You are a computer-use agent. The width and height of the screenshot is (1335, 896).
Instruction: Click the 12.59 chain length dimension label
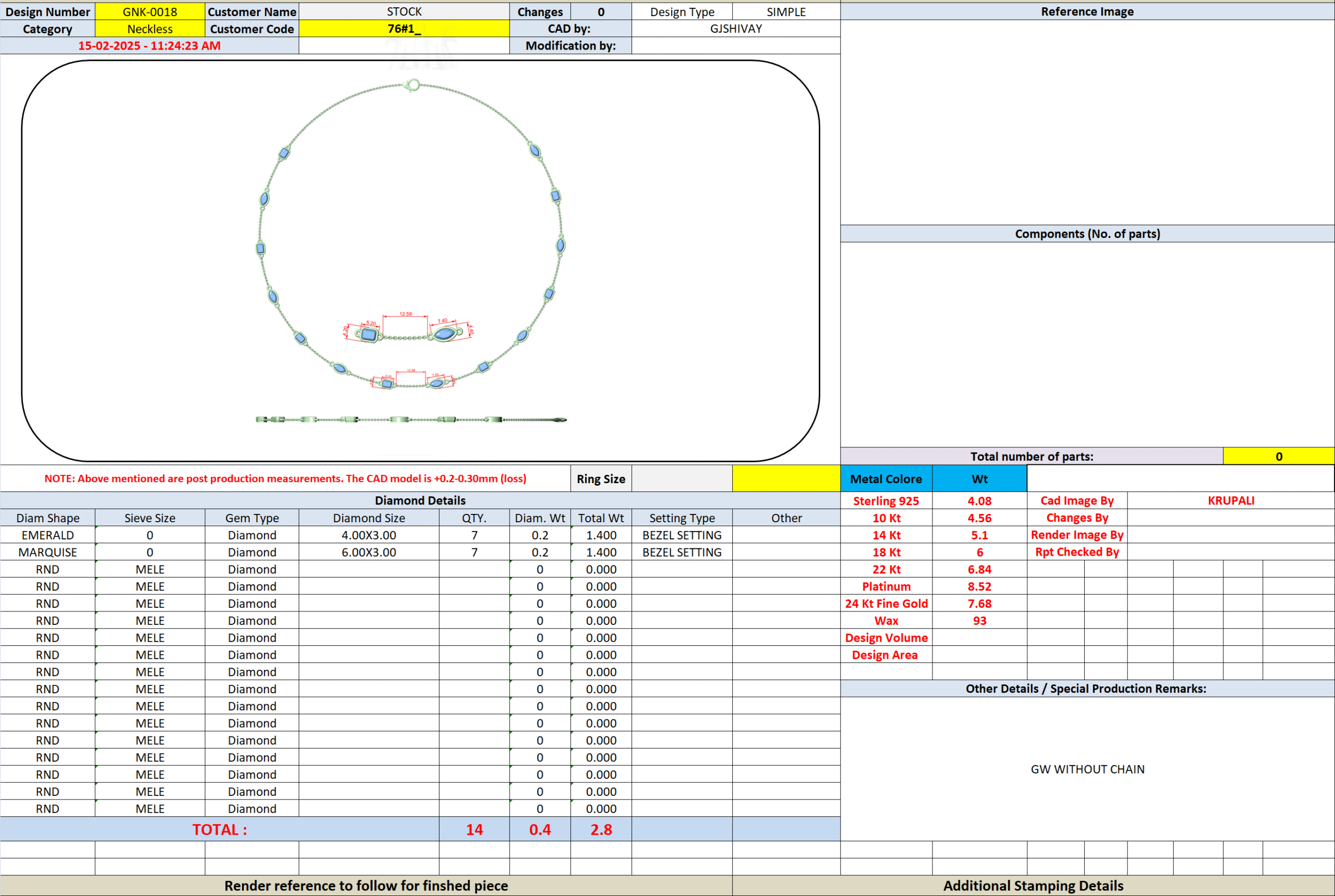[x=405, y=314]
